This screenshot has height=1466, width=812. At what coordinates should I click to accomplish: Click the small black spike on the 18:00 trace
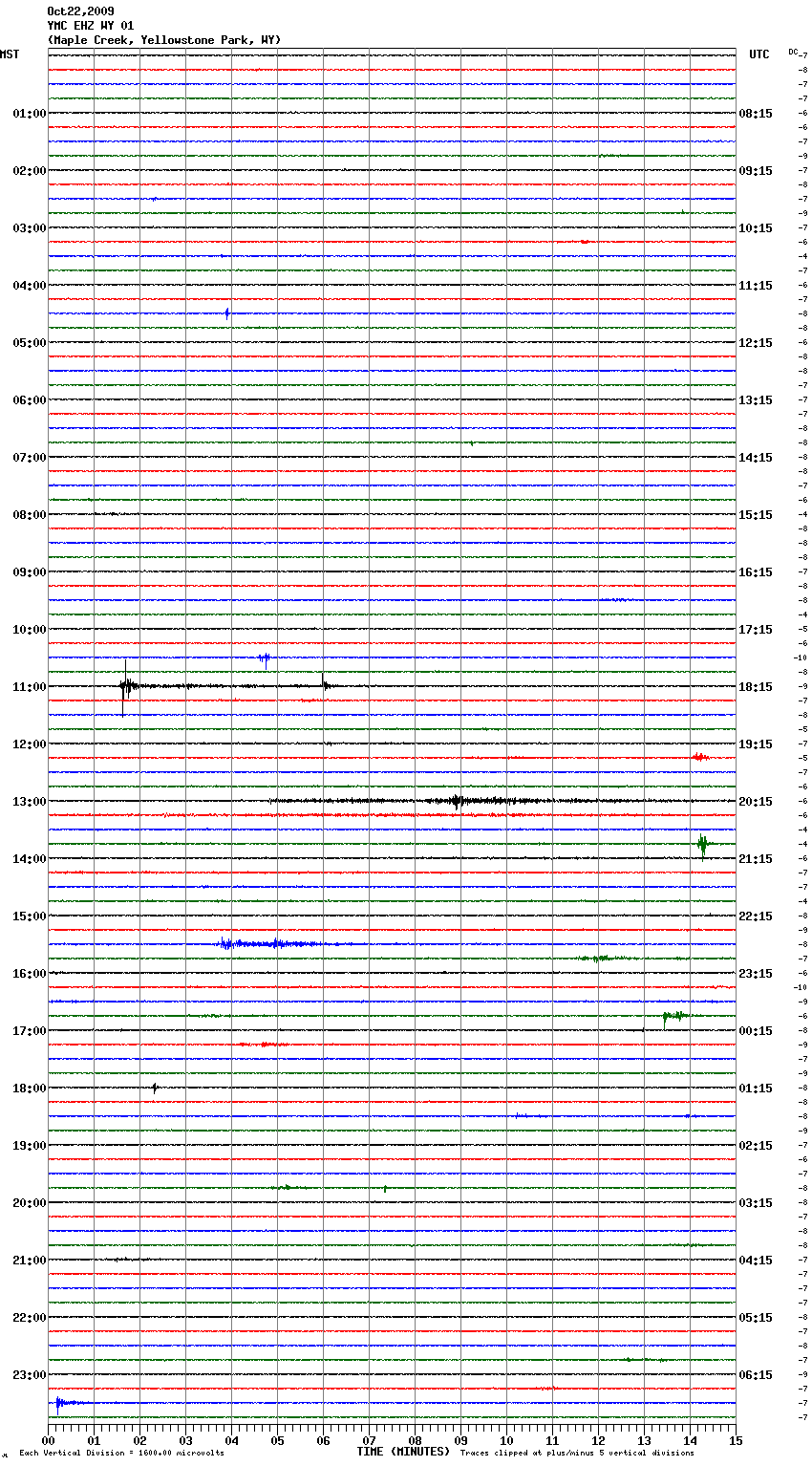(155, 1088)
